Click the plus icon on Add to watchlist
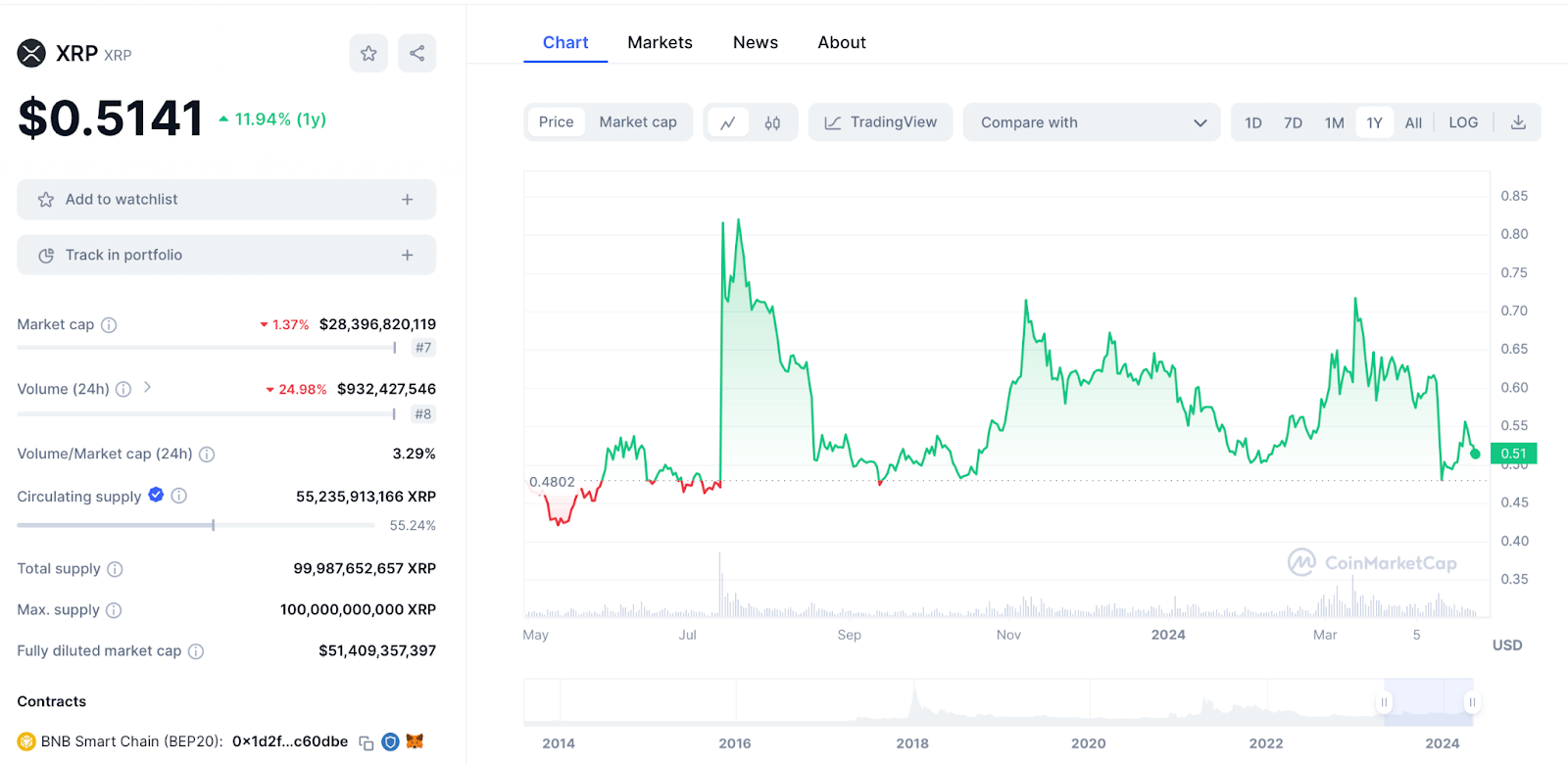The image size is (1568, 764). click(x=407, y=200)
